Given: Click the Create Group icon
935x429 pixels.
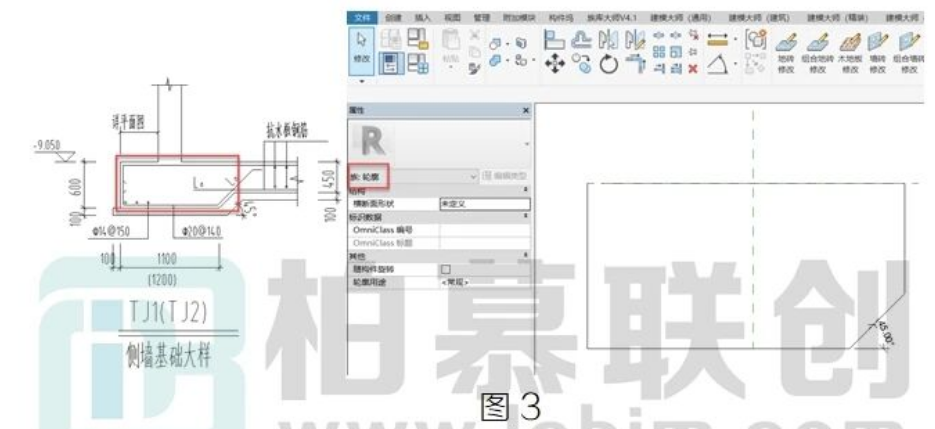Looking at the screenshot, I should [x=754, y=39].
